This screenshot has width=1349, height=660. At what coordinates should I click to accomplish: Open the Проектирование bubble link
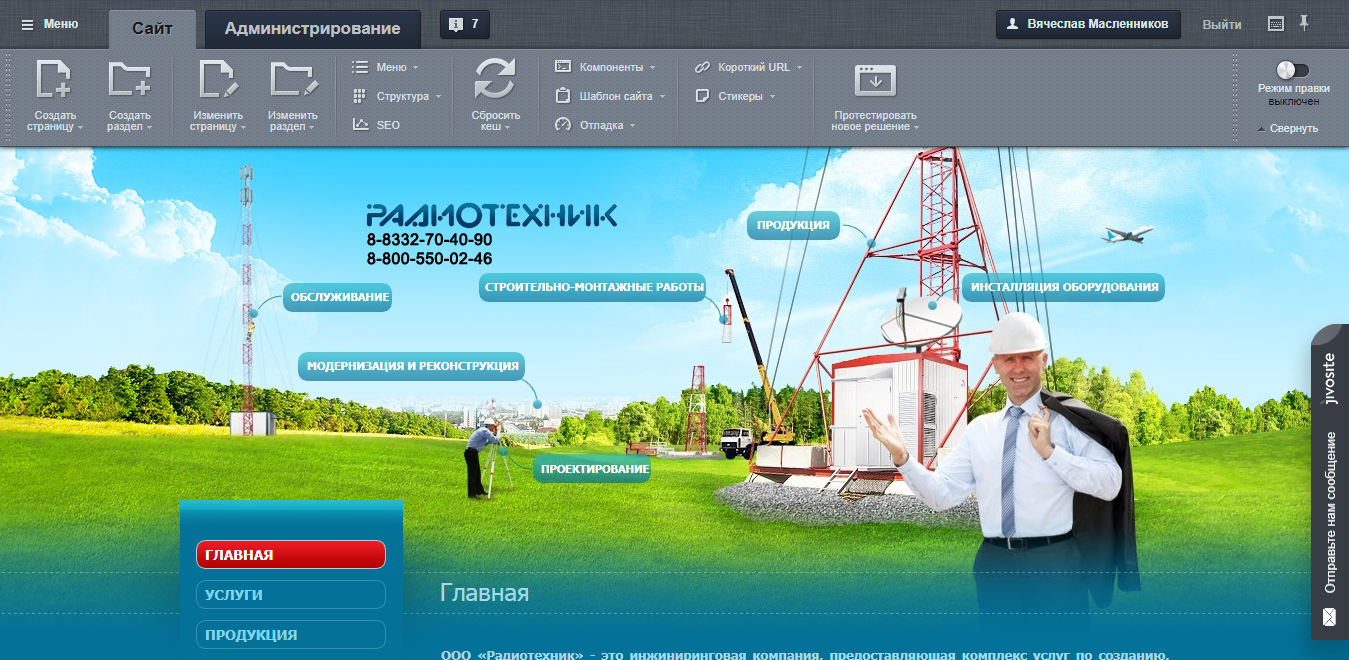pyautogui.click(x=593, y=469)
